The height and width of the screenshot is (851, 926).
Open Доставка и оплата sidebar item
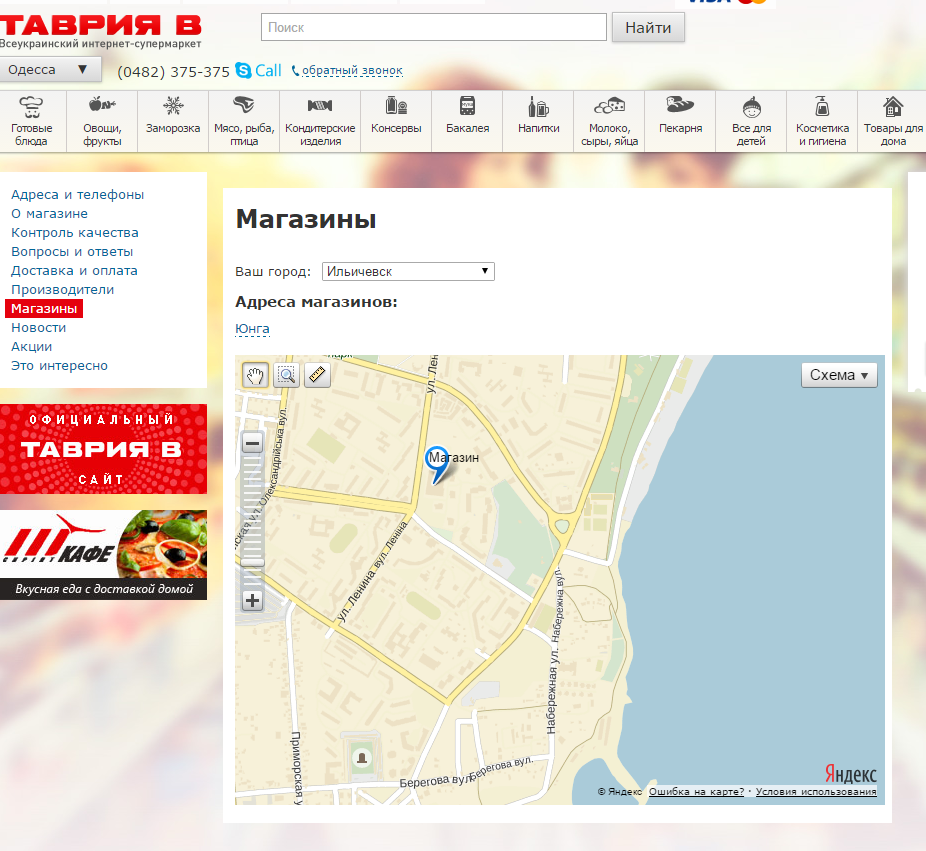pyautogui.click(x=74, y=271)
